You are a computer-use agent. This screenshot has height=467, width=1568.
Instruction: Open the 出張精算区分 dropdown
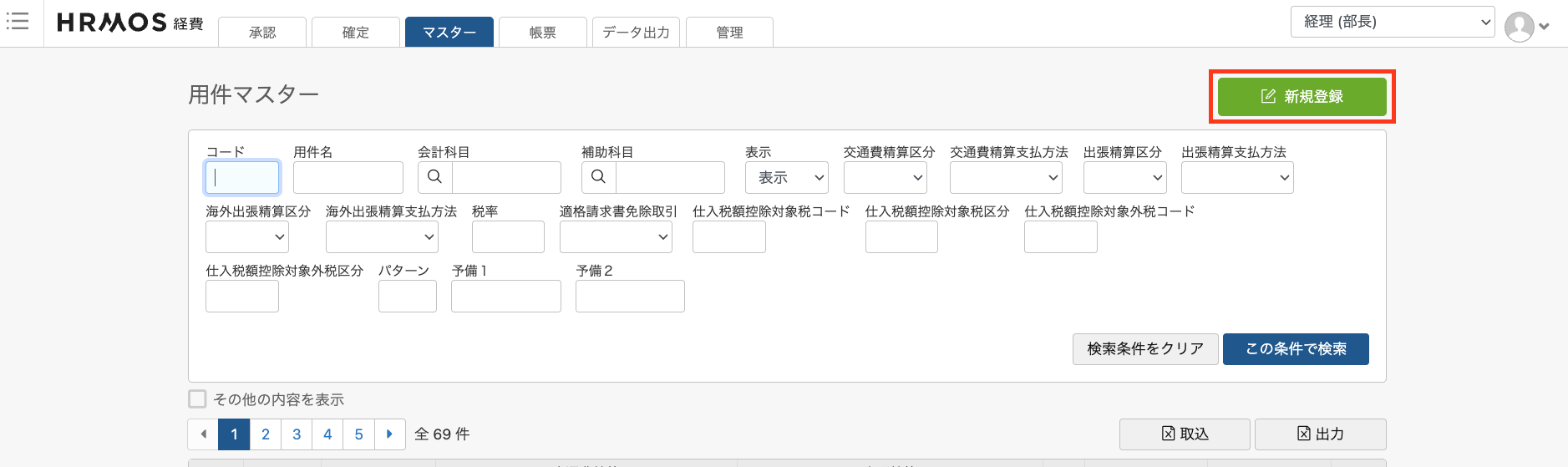point(1124,177)
